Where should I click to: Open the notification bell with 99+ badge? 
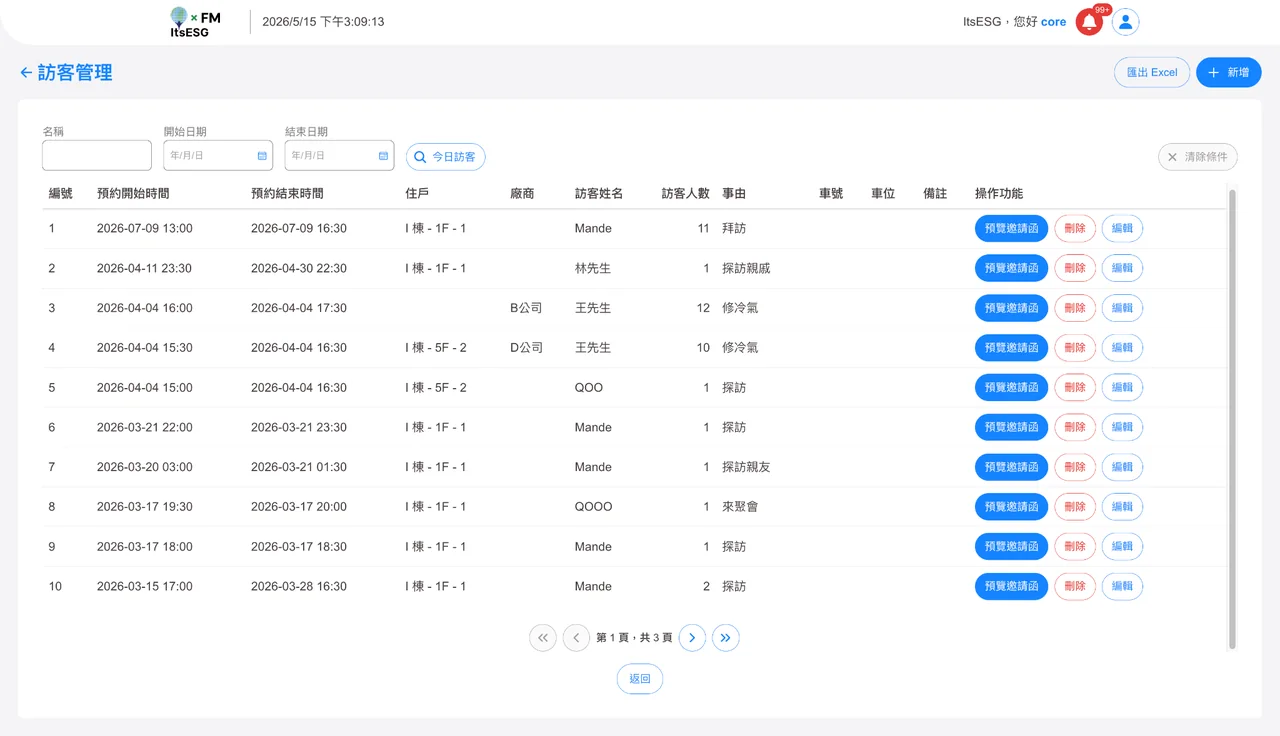(1089, 22)
